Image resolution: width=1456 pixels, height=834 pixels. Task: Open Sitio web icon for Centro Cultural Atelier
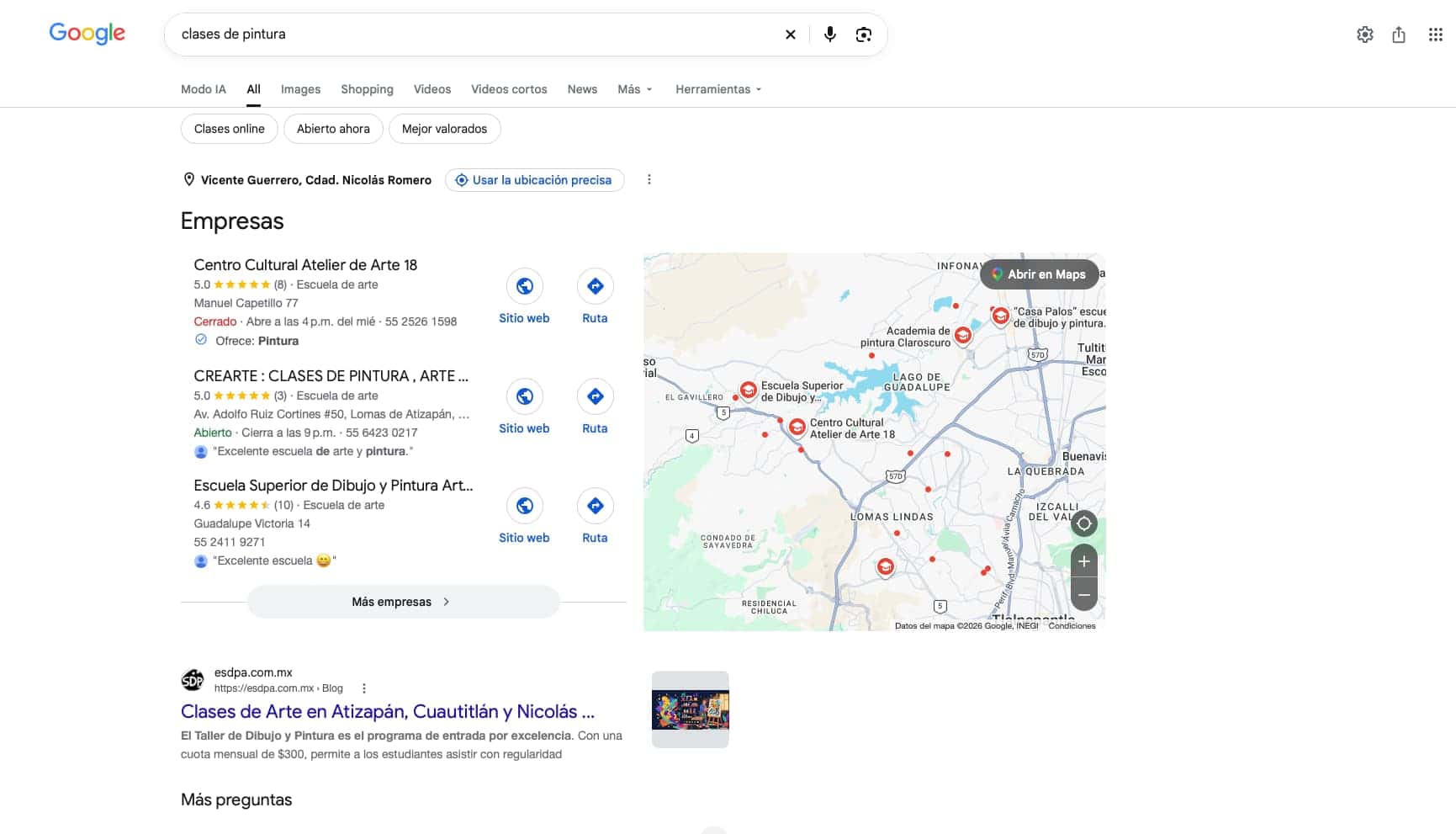(524, 286)
